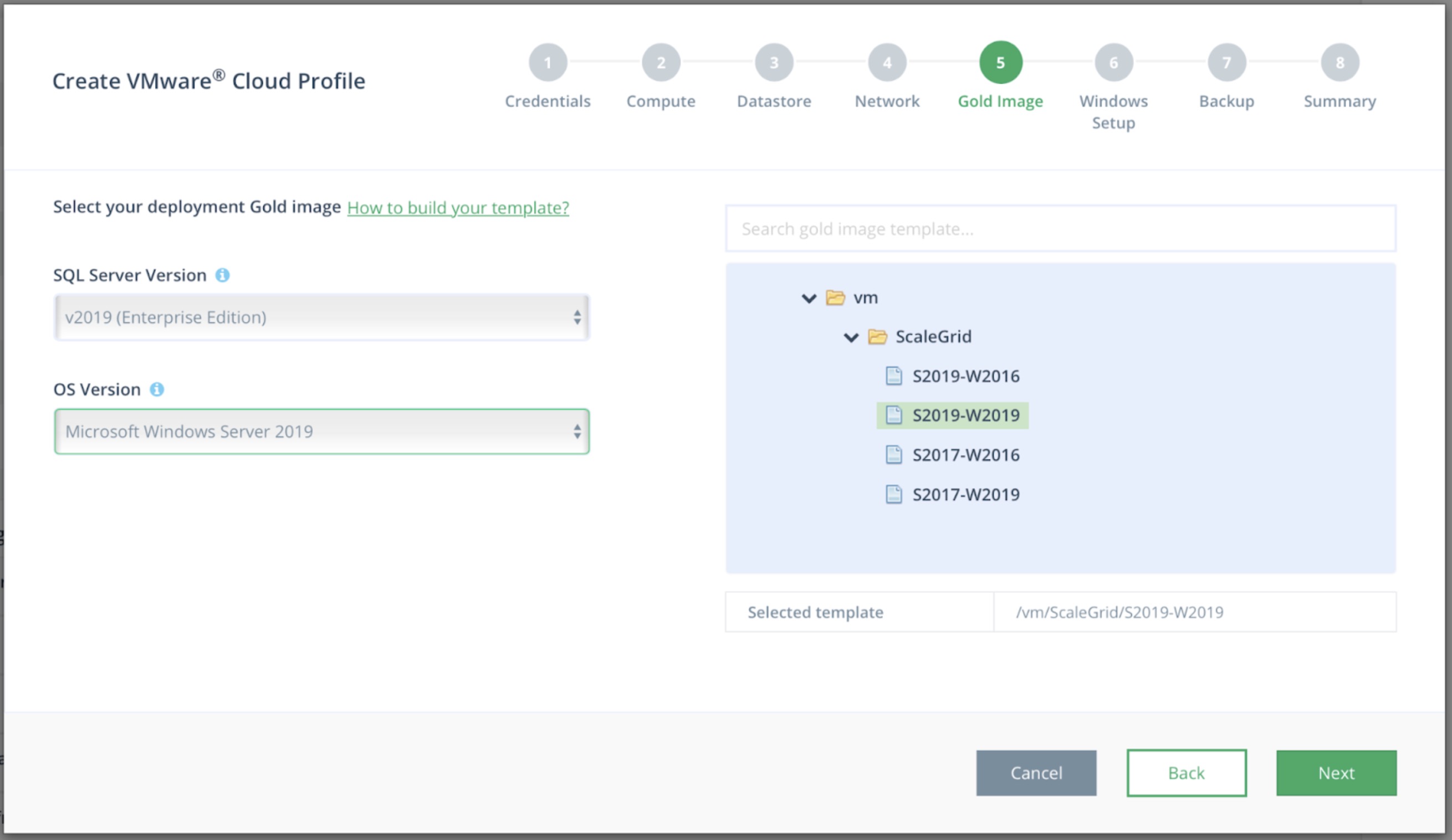Go to step 8 Summary
Screen dimensions: 1452x840
[1339, 62]
